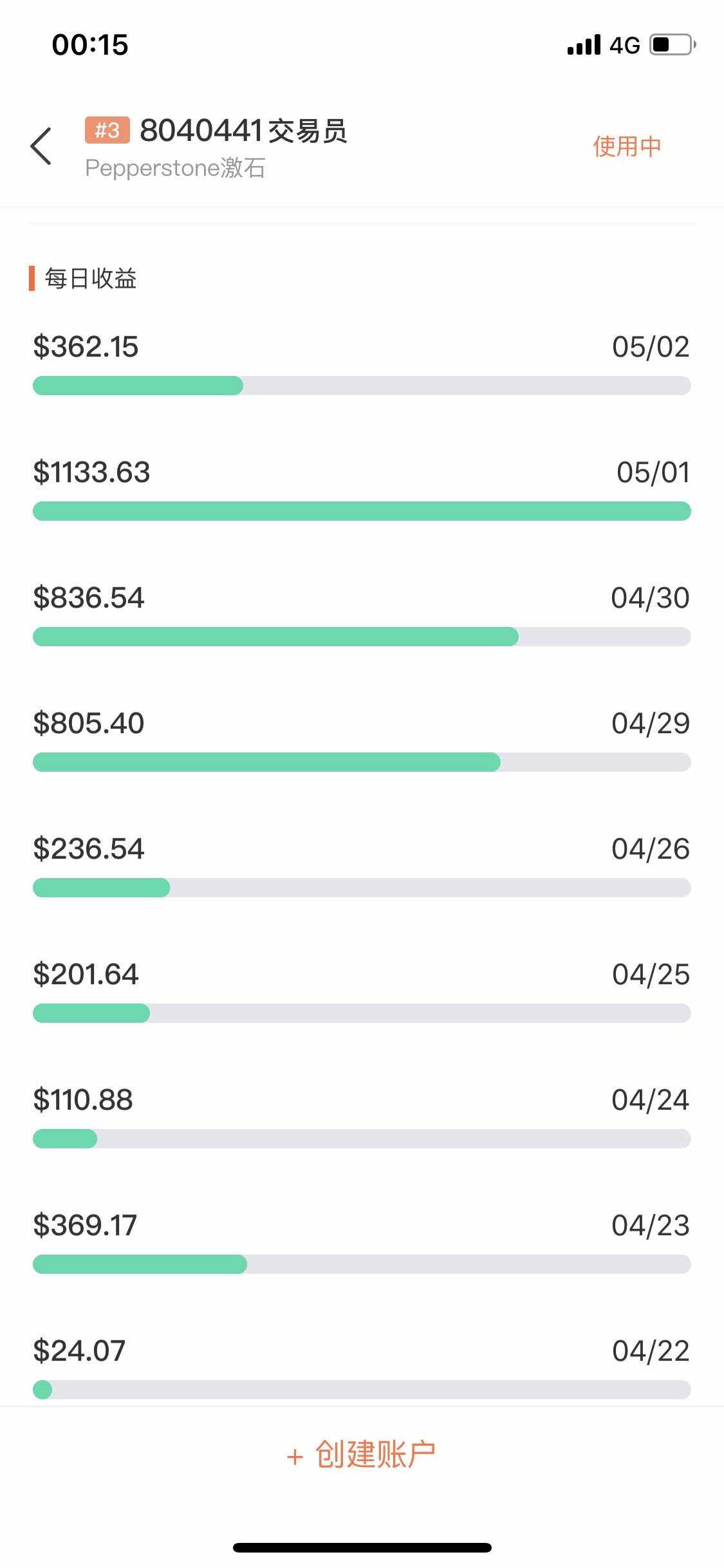Tap the 05/02 earnings progress bar
The width and height of the screenshot is (724, 1568).
tap(362, 386)
